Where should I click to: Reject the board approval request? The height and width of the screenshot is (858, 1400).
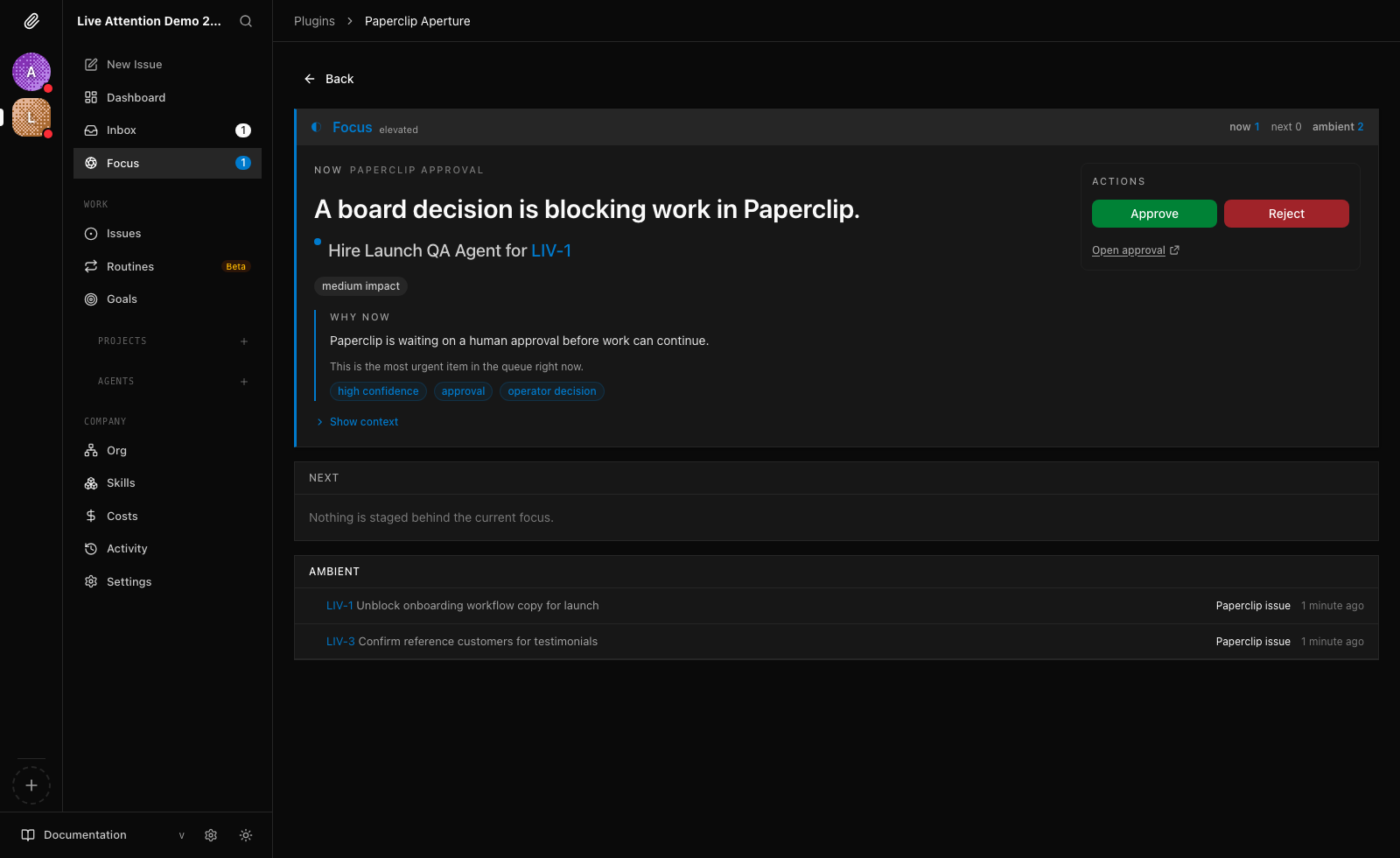click(1286, 214)
